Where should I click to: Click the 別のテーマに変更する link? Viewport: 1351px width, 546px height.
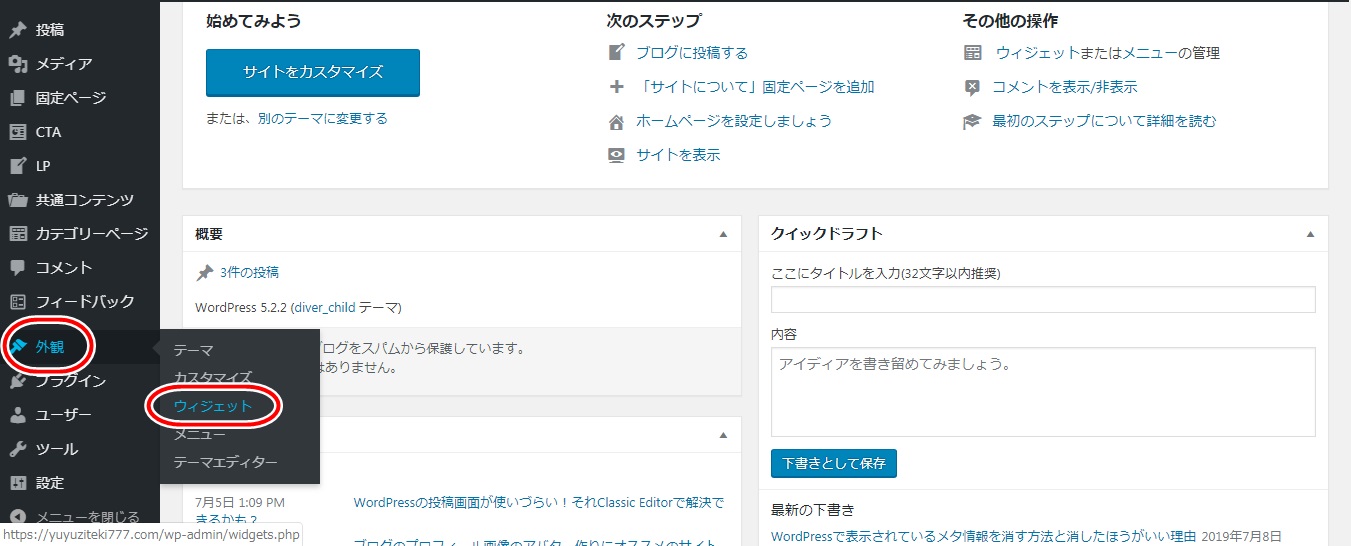[322, 118]
